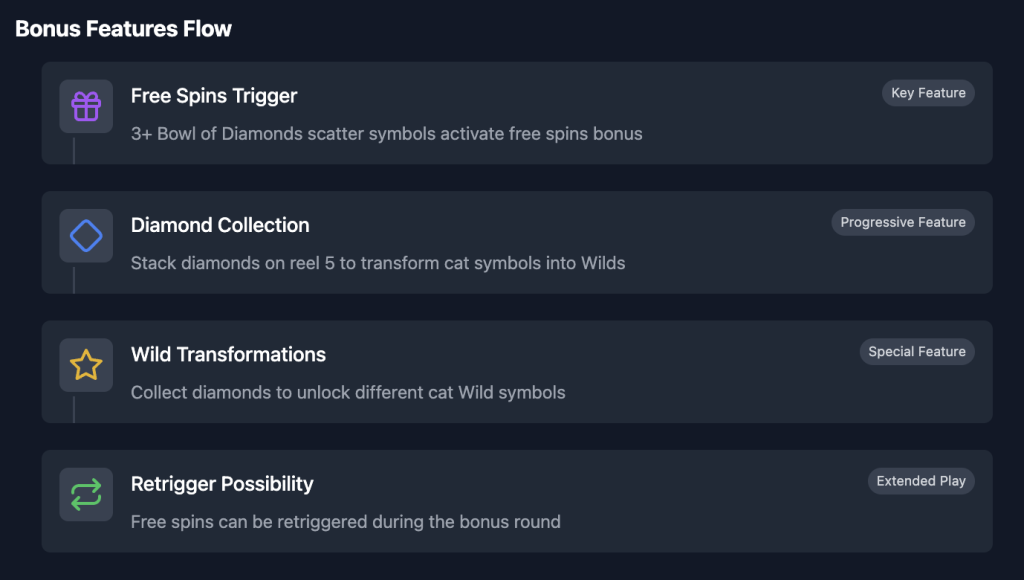Click the connector line below diamond icon
Viewport: 1024px width, 580px height.
[x=74, y=280]
